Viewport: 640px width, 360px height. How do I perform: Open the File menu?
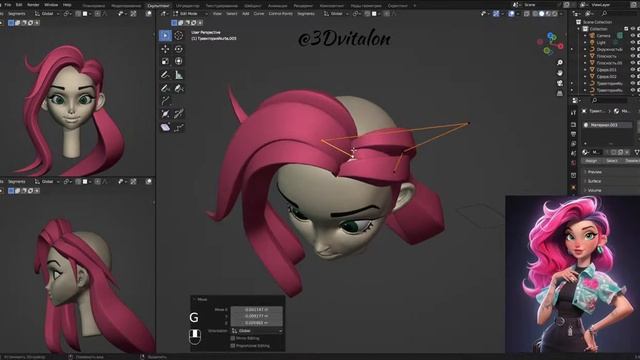coord(8,5)
